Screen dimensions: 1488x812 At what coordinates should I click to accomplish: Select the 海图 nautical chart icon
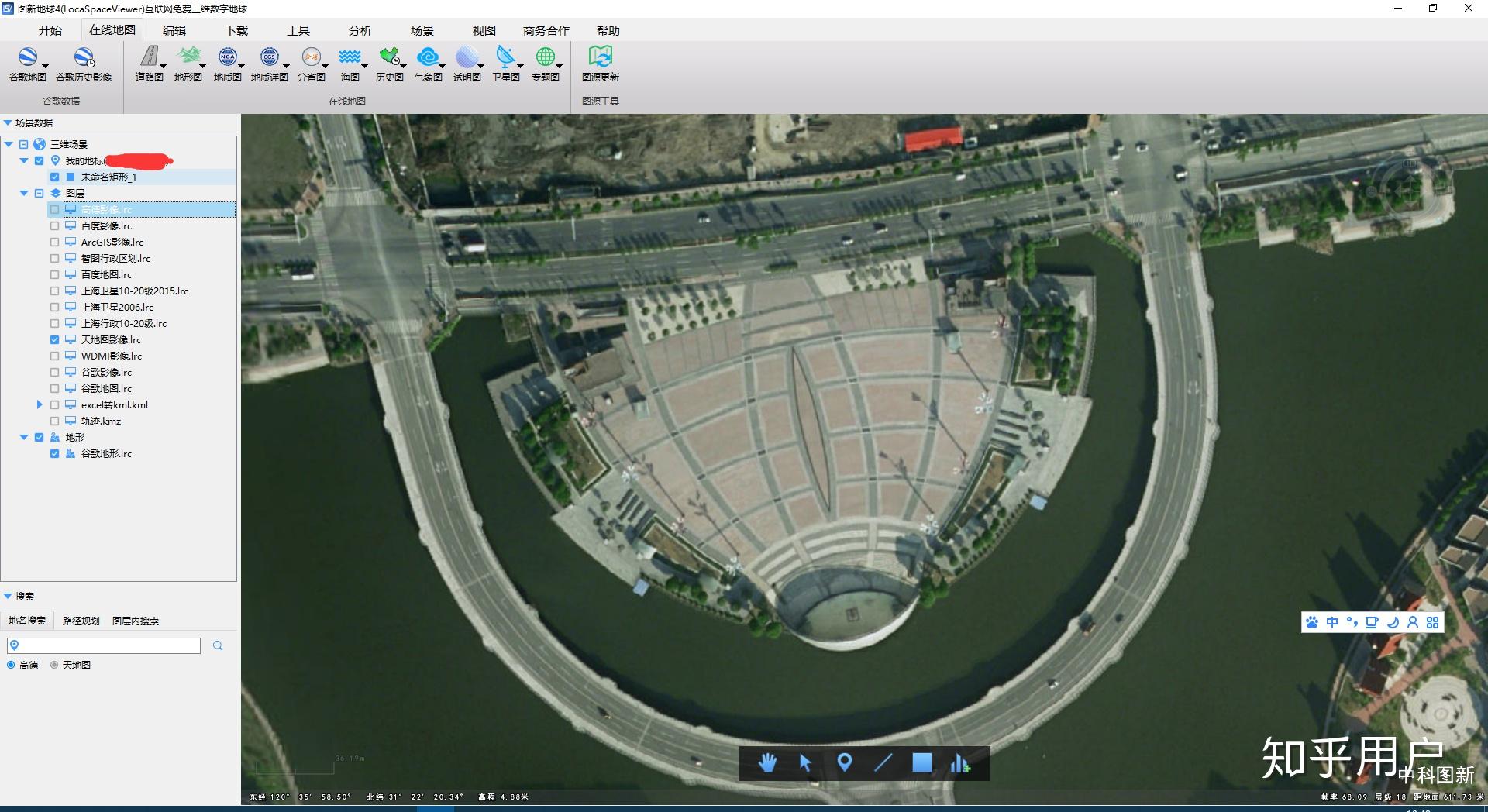[x=350, y=57]
